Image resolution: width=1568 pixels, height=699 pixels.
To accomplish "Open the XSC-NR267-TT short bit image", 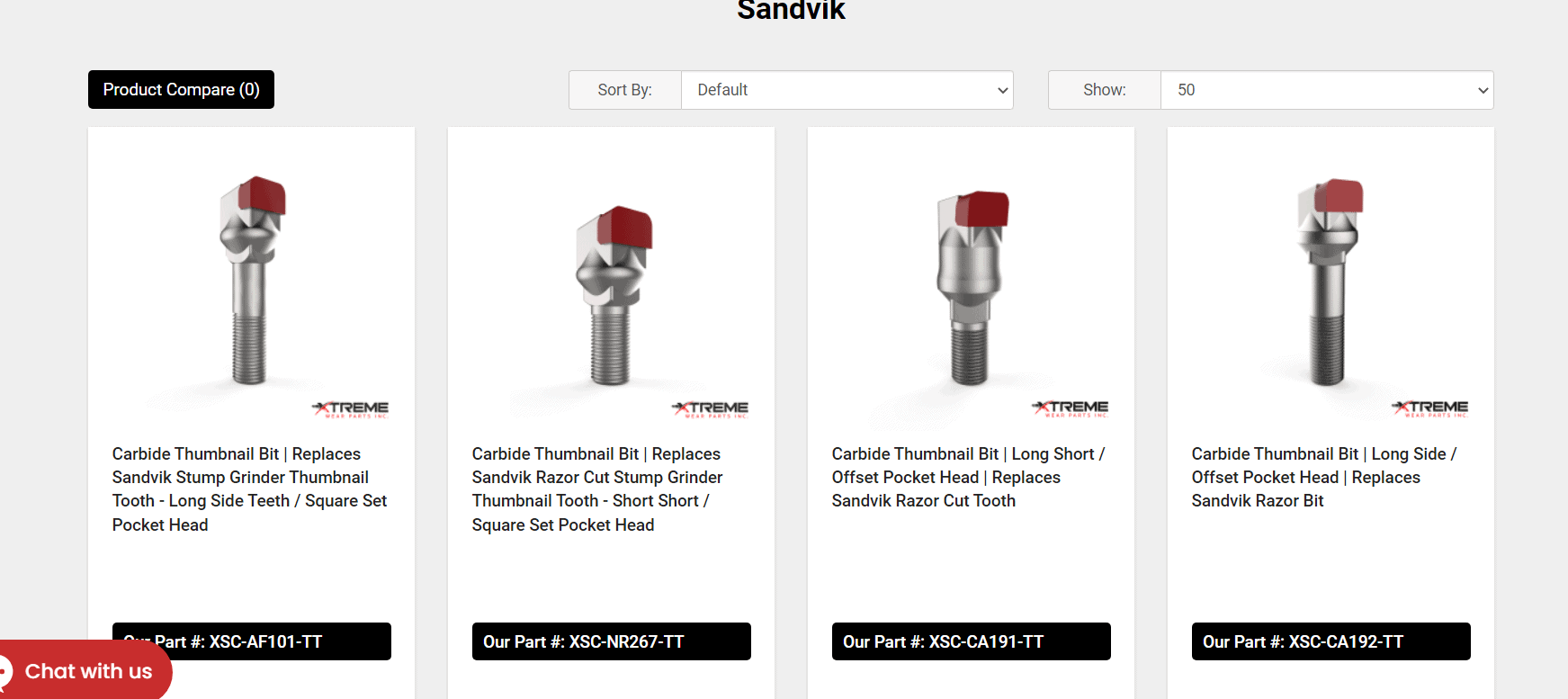I will pos(611,282).
